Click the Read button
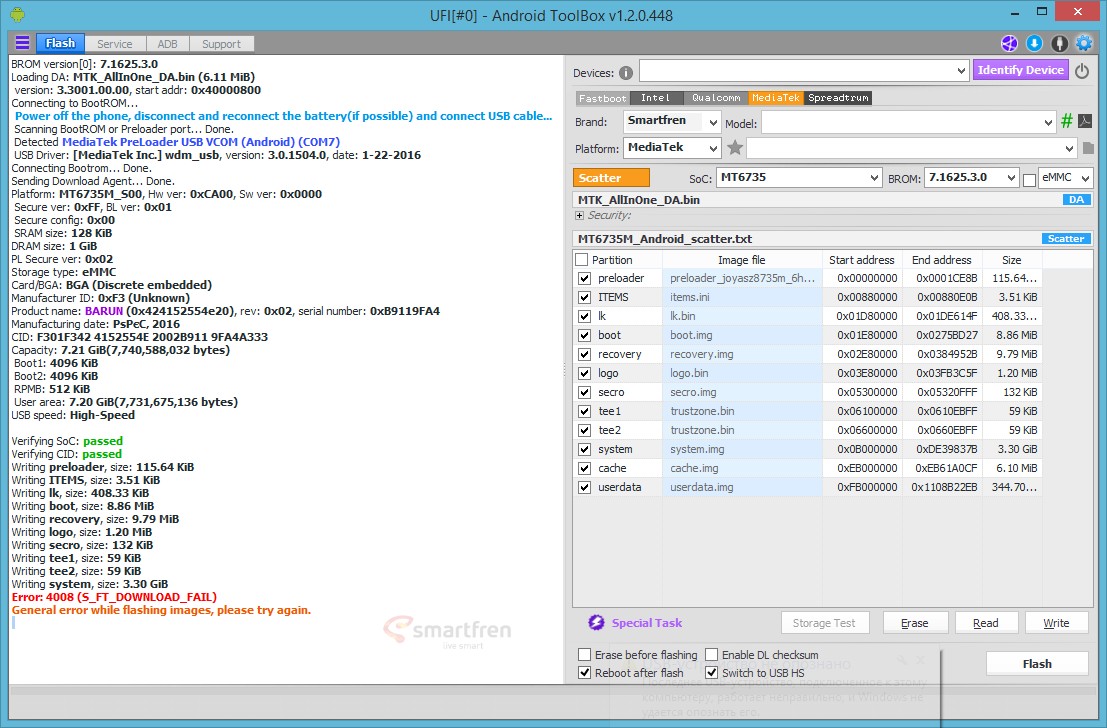Screen dimensions: 1107x728 [986, 623]
